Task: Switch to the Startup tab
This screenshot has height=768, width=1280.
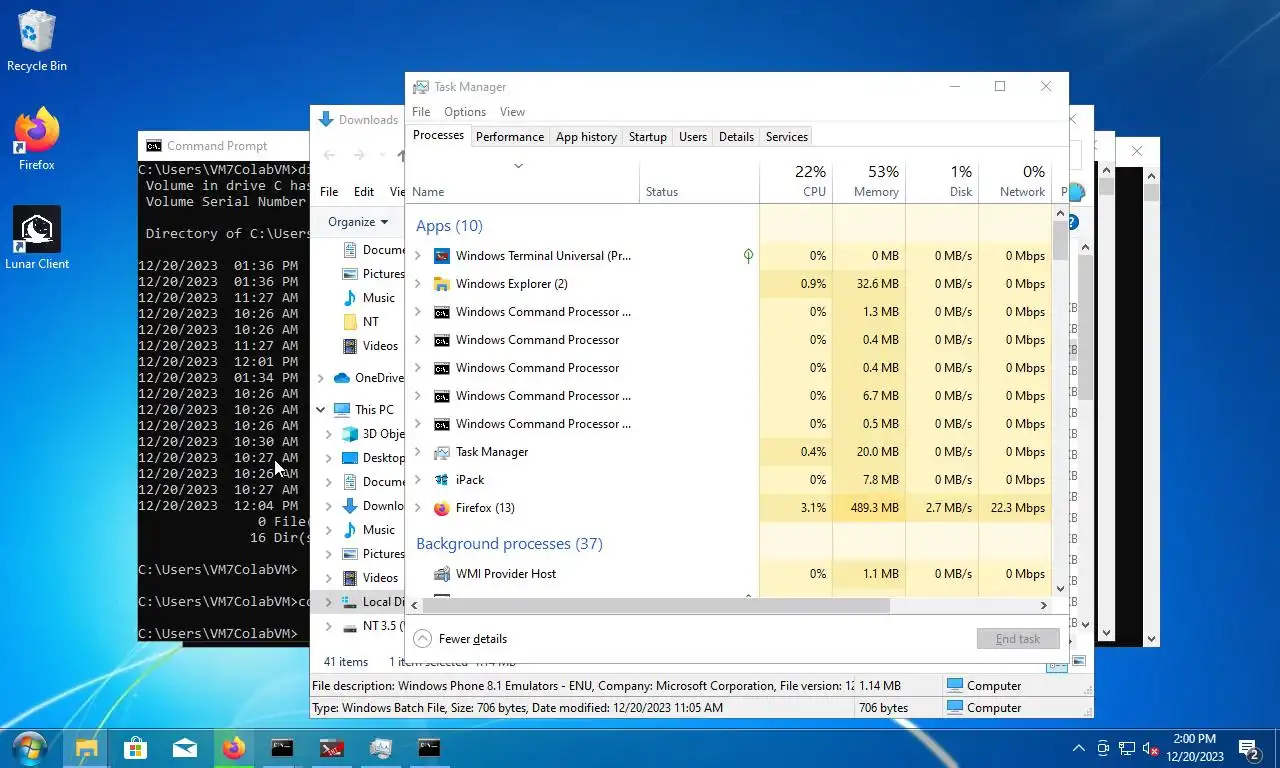Action: click(648, 137)
